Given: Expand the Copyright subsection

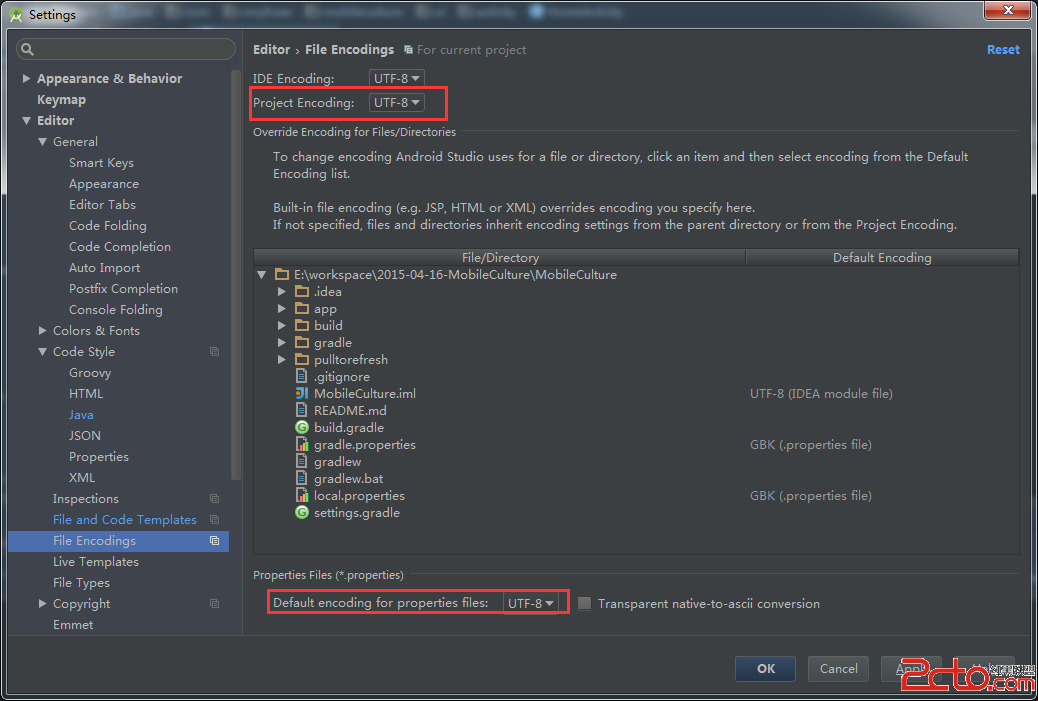Looking at the screenshot, I should 42,604.
